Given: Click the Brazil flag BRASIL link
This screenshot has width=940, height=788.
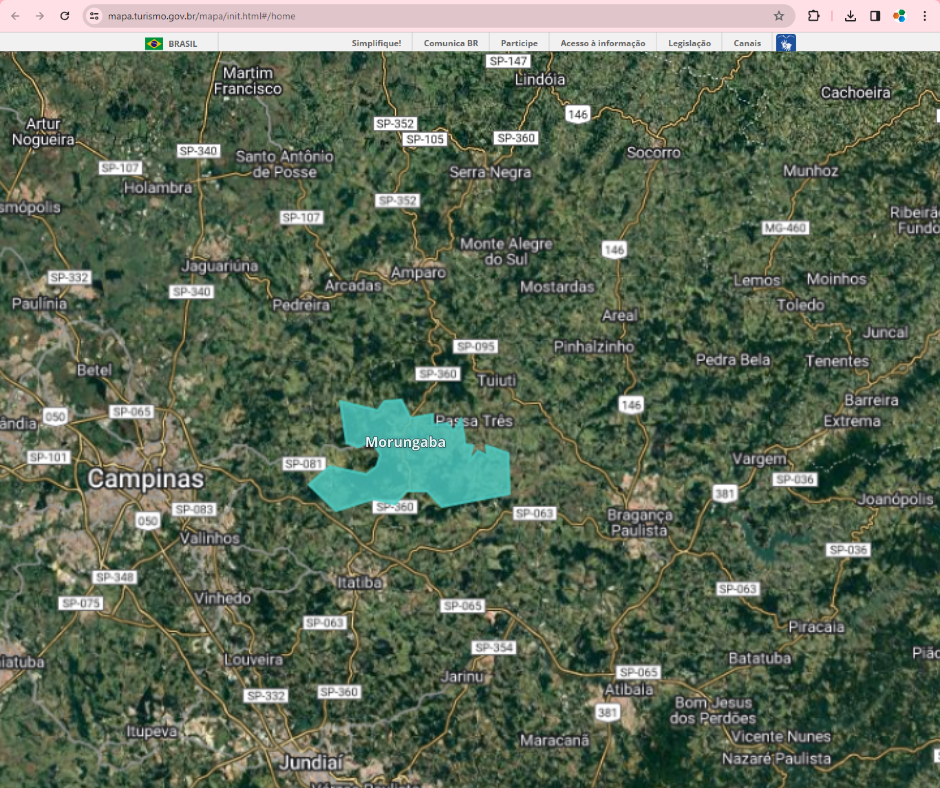Looking at the screenshot, I should [171, 43].
